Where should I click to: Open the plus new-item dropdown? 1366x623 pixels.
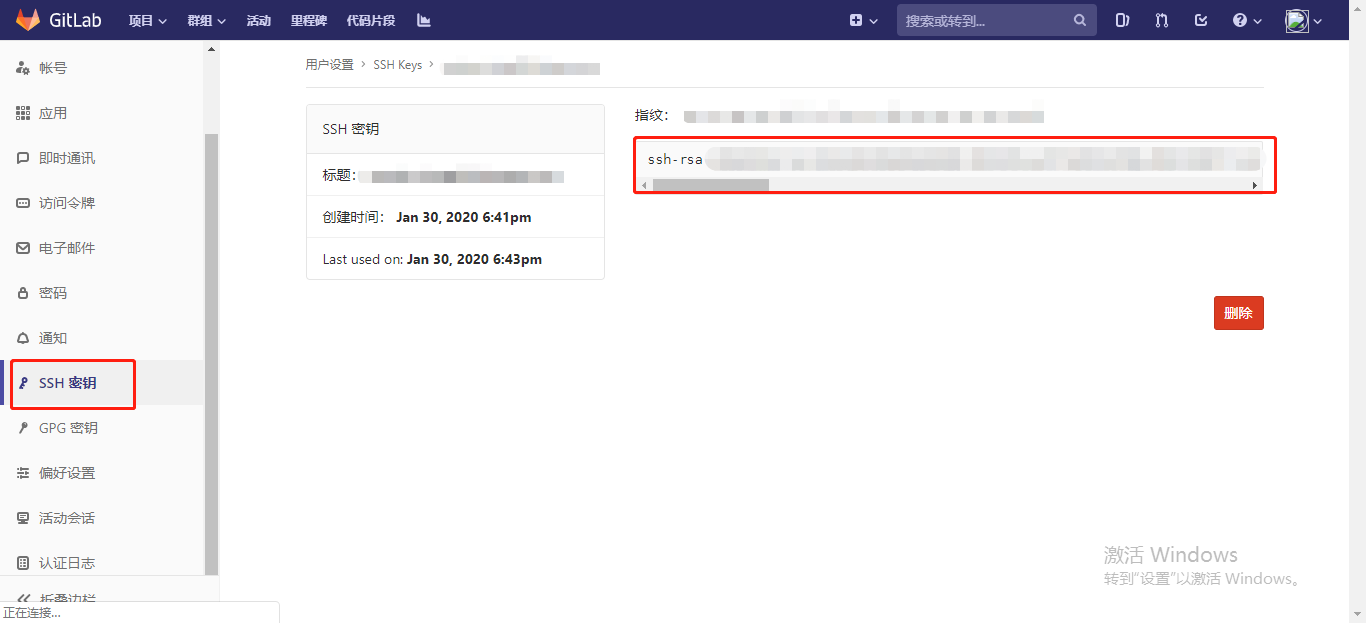[863, 20]
